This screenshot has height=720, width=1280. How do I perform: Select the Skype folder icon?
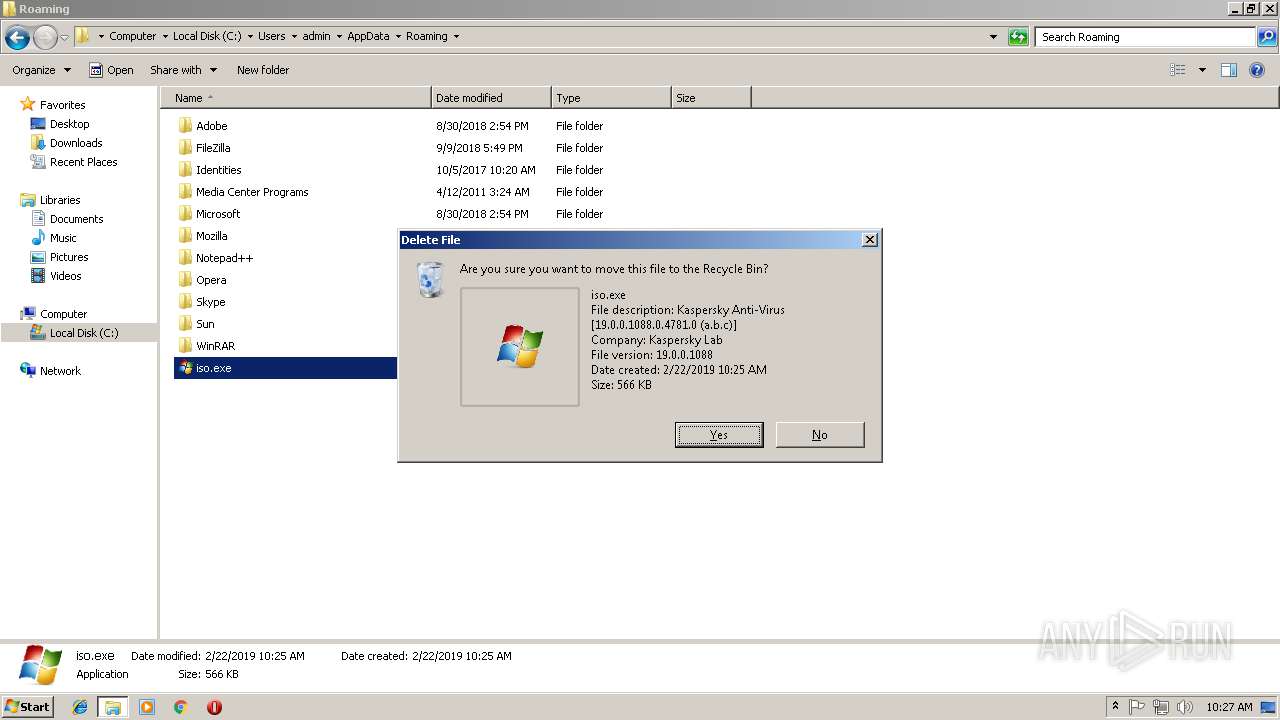[x=185, y=301]
